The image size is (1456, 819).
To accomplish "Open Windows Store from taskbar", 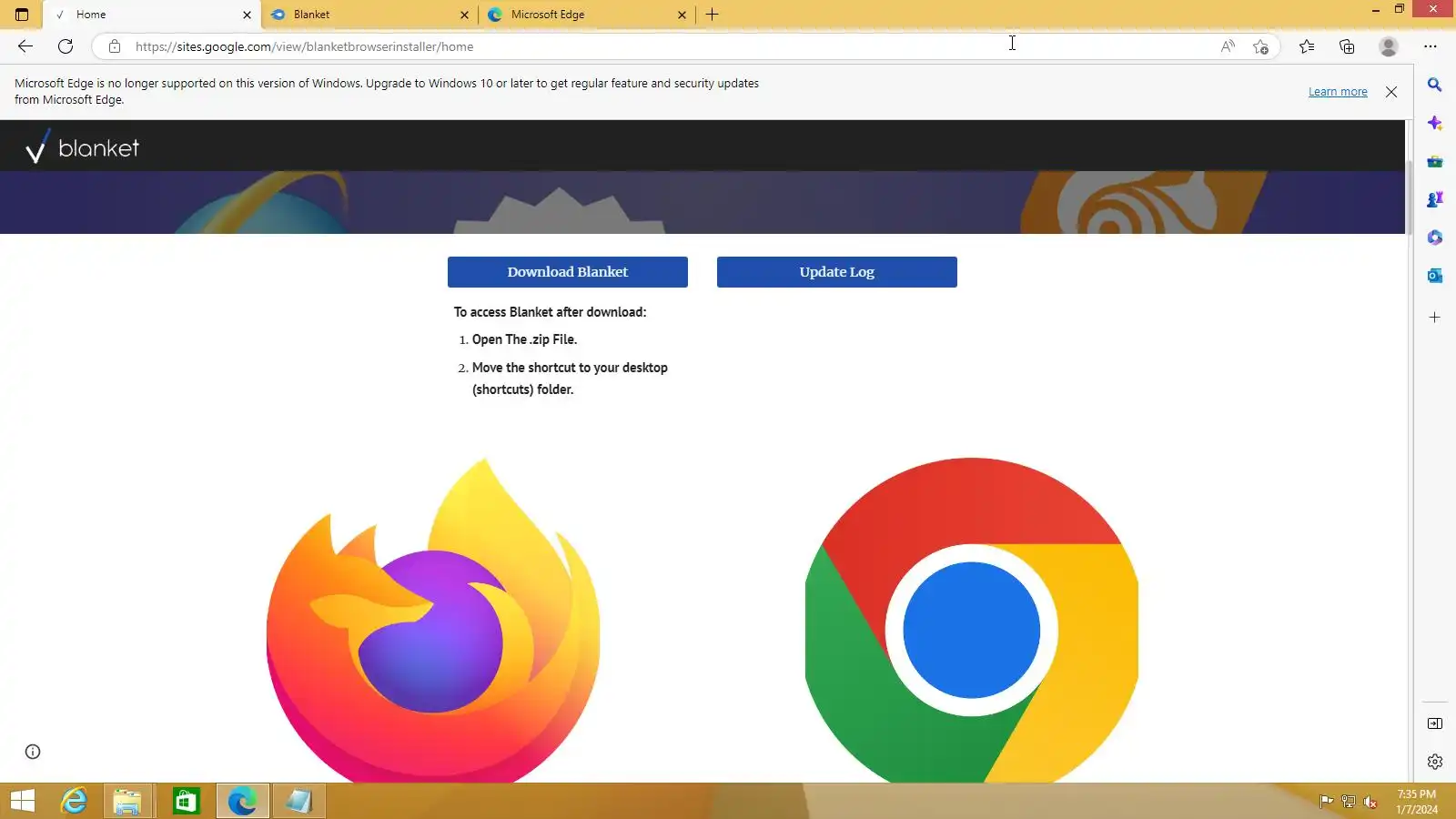I will (x=186, y=801).
